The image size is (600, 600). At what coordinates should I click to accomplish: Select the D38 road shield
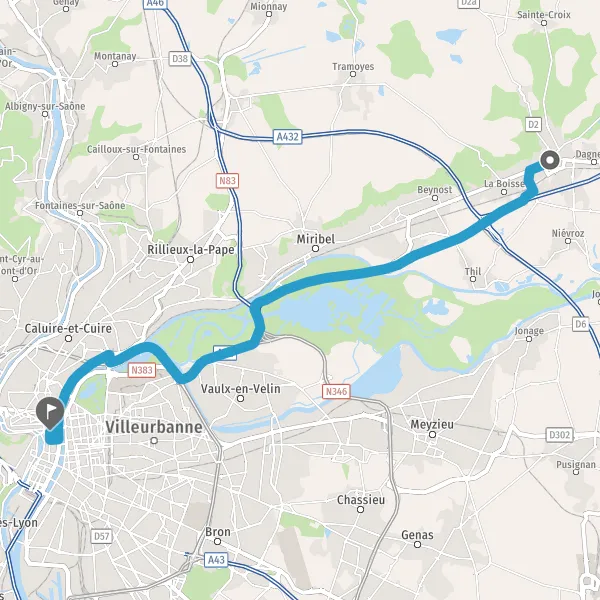180,59
